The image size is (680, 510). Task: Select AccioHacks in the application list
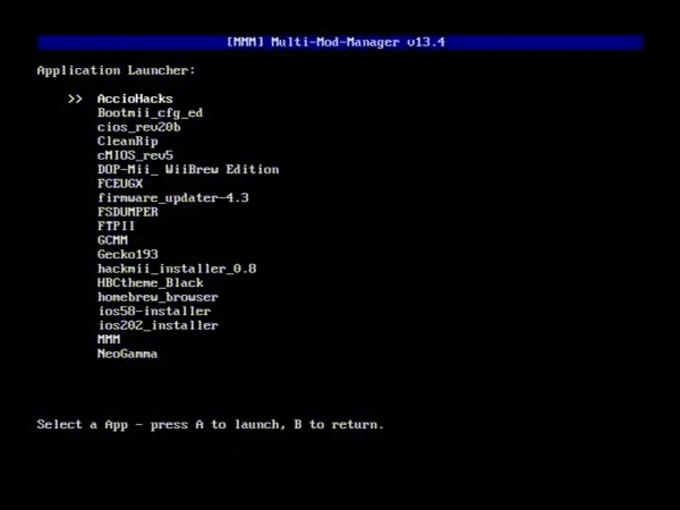(135, 99)
